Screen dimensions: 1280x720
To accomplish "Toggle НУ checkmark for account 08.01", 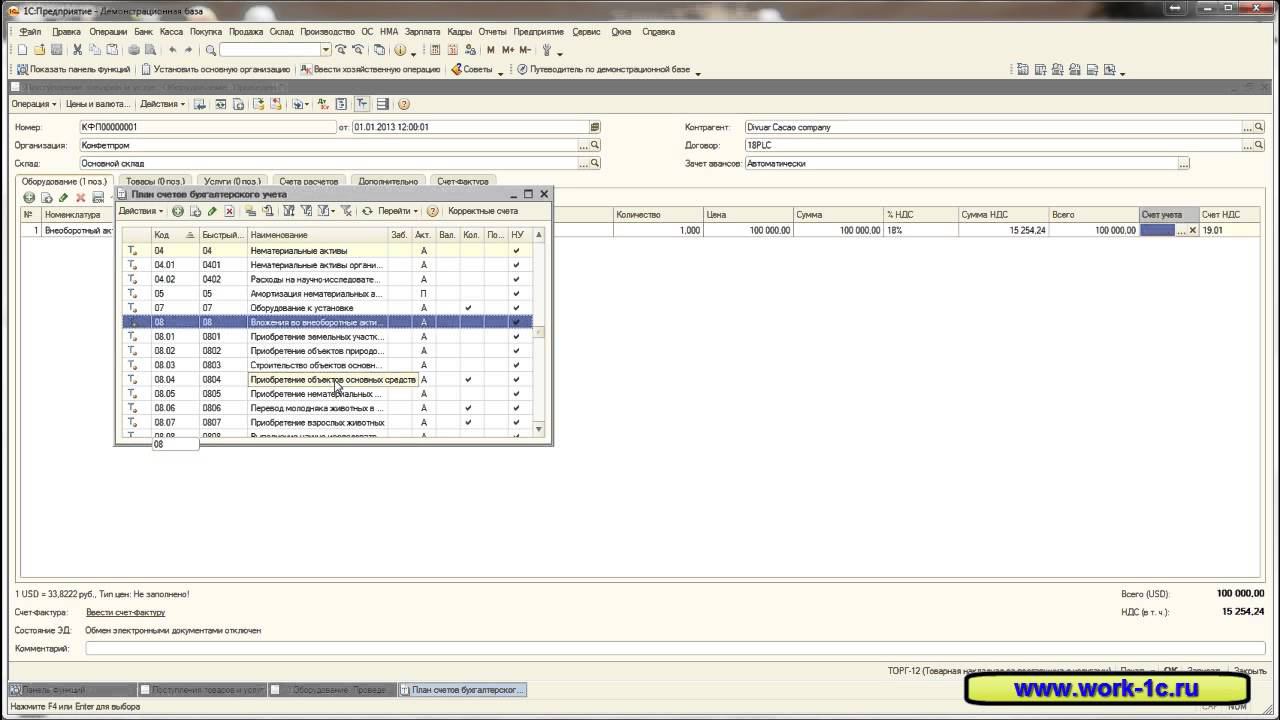I will (516, 337).
